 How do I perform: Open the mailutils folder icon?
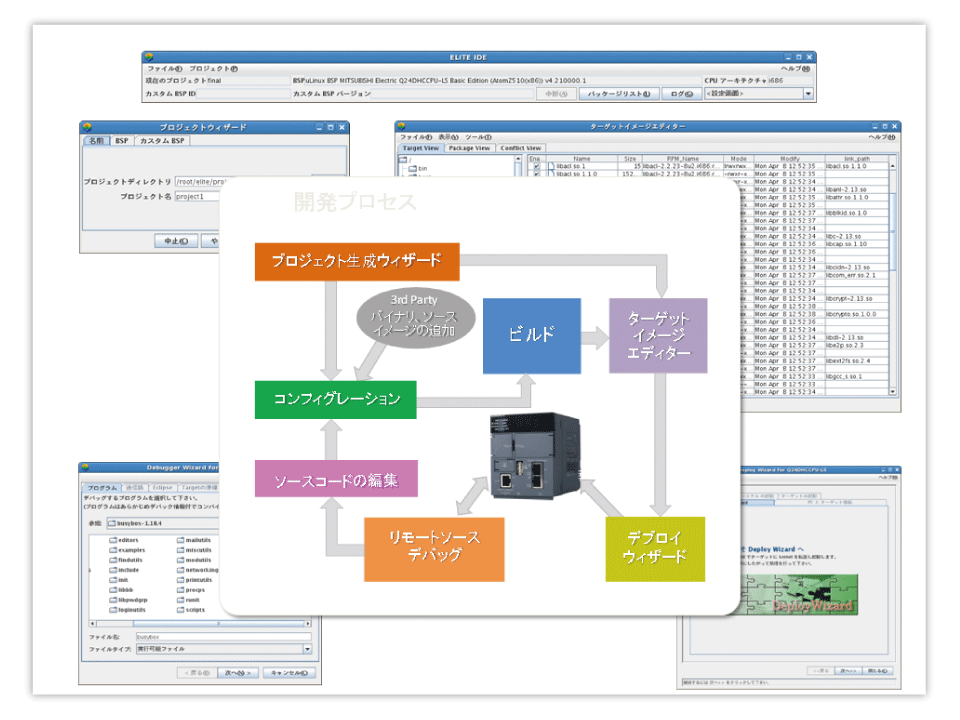[x=180, y=540]
